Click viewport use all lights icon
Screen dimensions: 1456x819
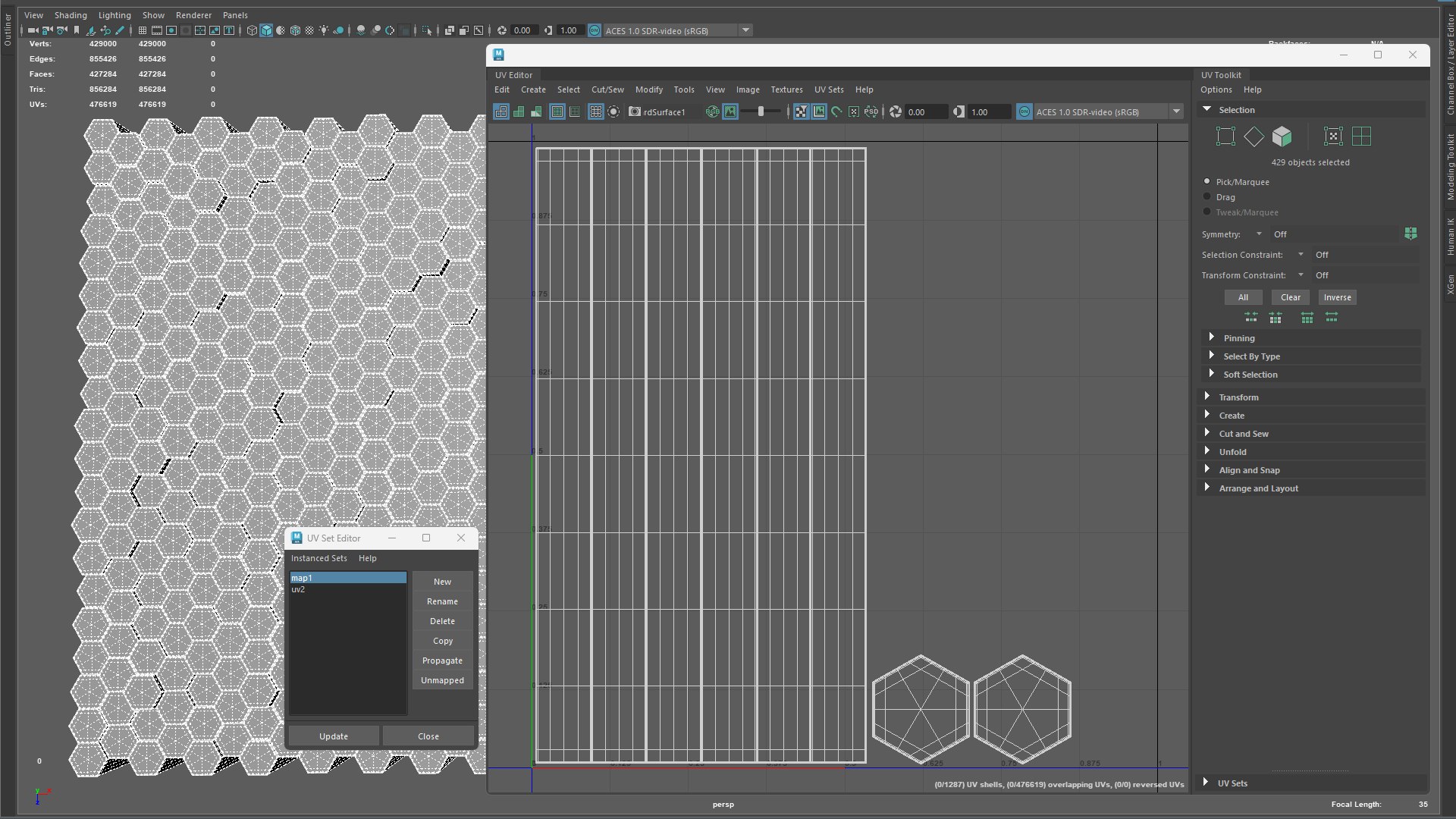point(324,30)
